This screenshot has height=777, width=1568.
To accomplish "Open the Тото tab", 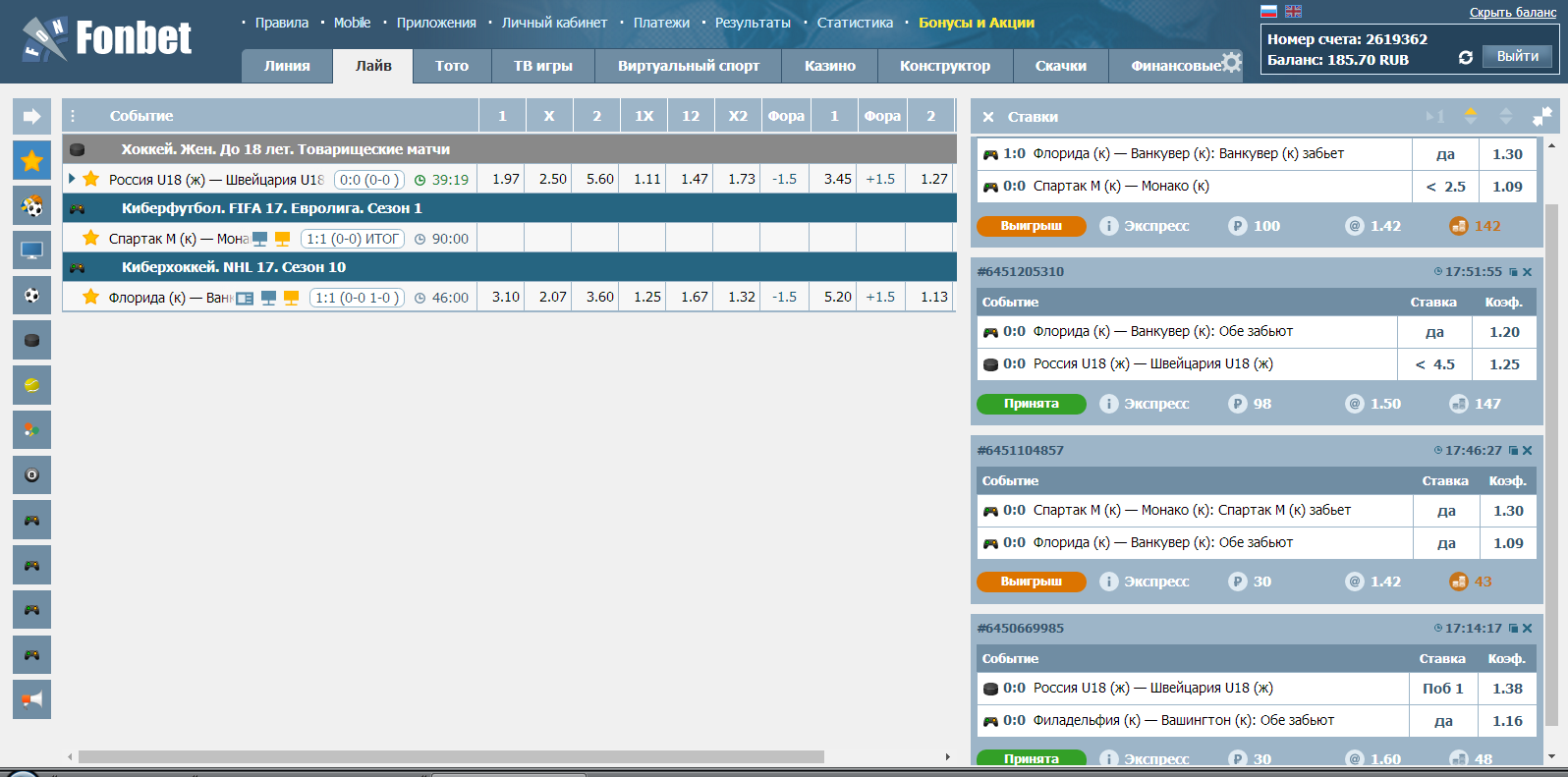I will [452, 66].
